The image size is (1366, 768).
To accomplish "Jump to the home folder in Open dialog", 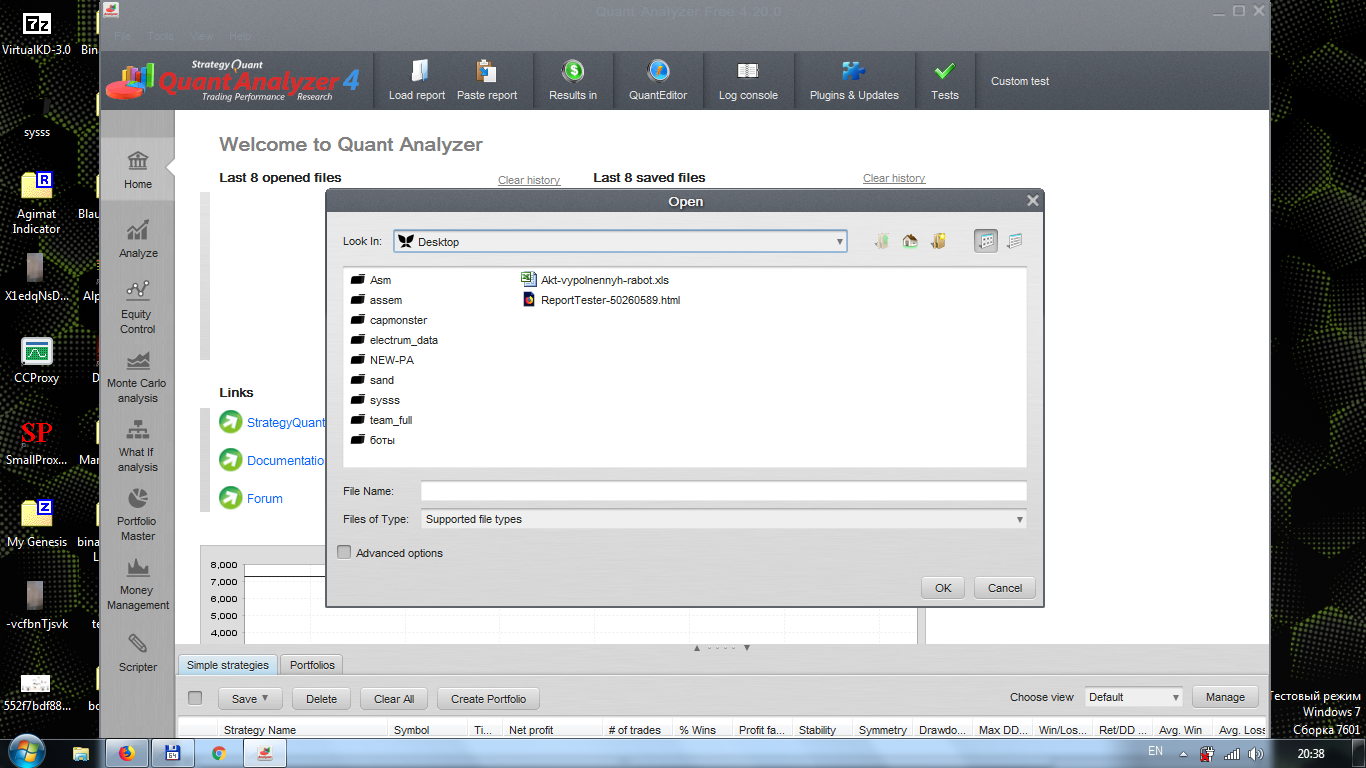I will pyautogui.click(x=910, y=241).
